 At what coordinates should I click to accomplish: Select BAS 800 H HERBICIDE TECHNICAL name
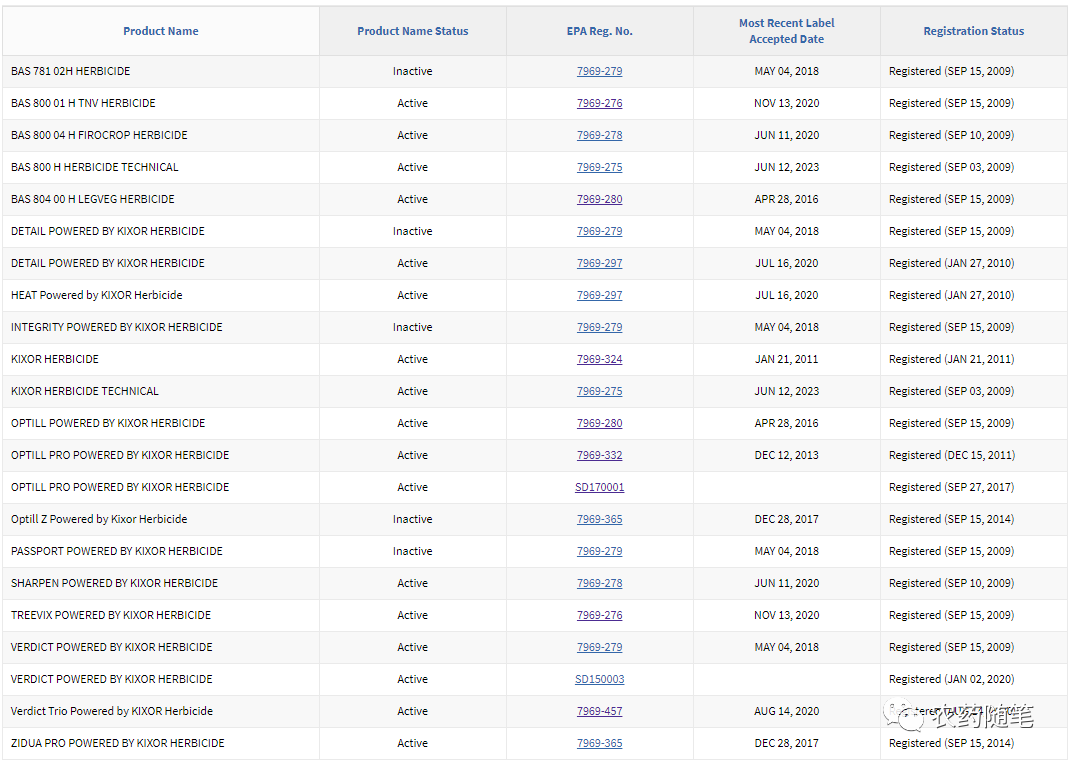[x=95, y=167]
